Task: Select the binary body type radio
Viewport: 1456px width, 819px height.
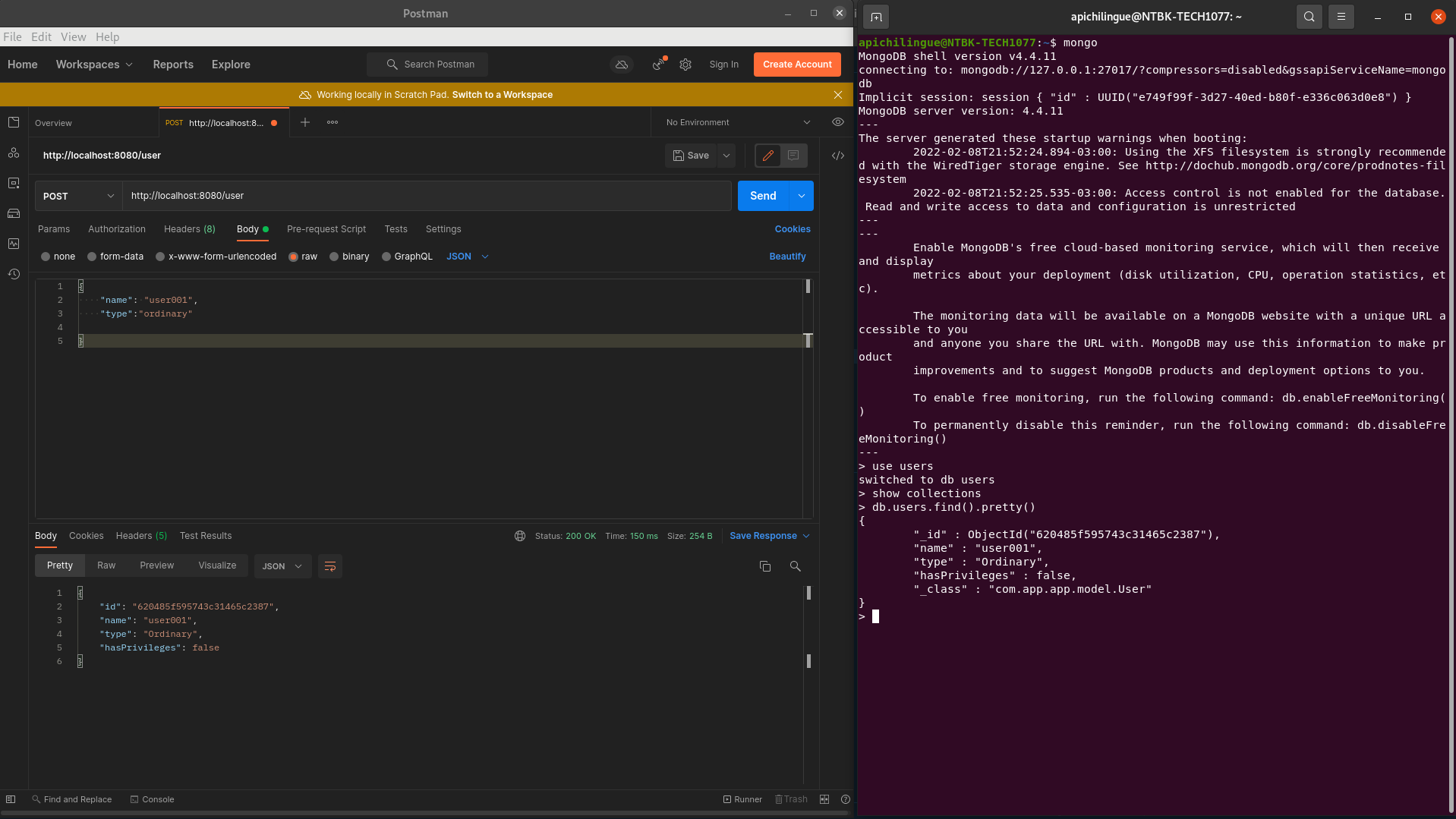Action: click(x=334, y=257)
